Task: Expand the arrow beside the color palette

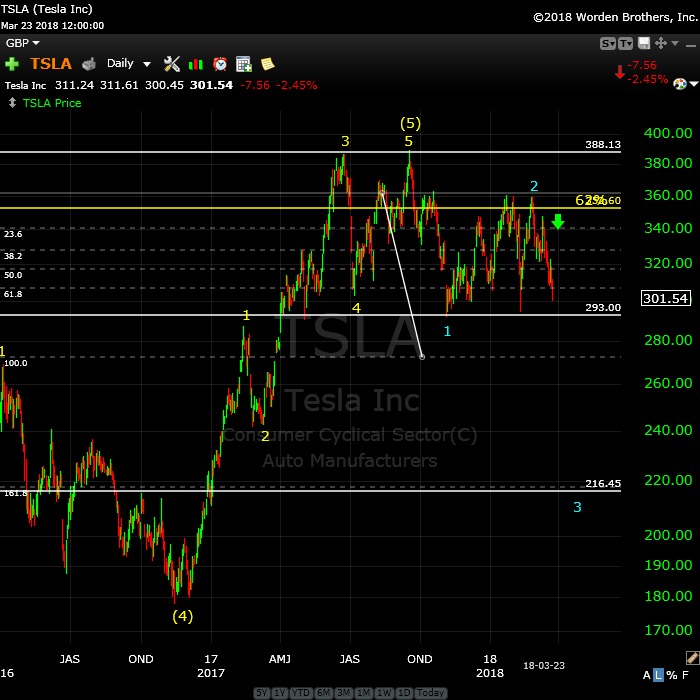Action: (x=693, y=83)
